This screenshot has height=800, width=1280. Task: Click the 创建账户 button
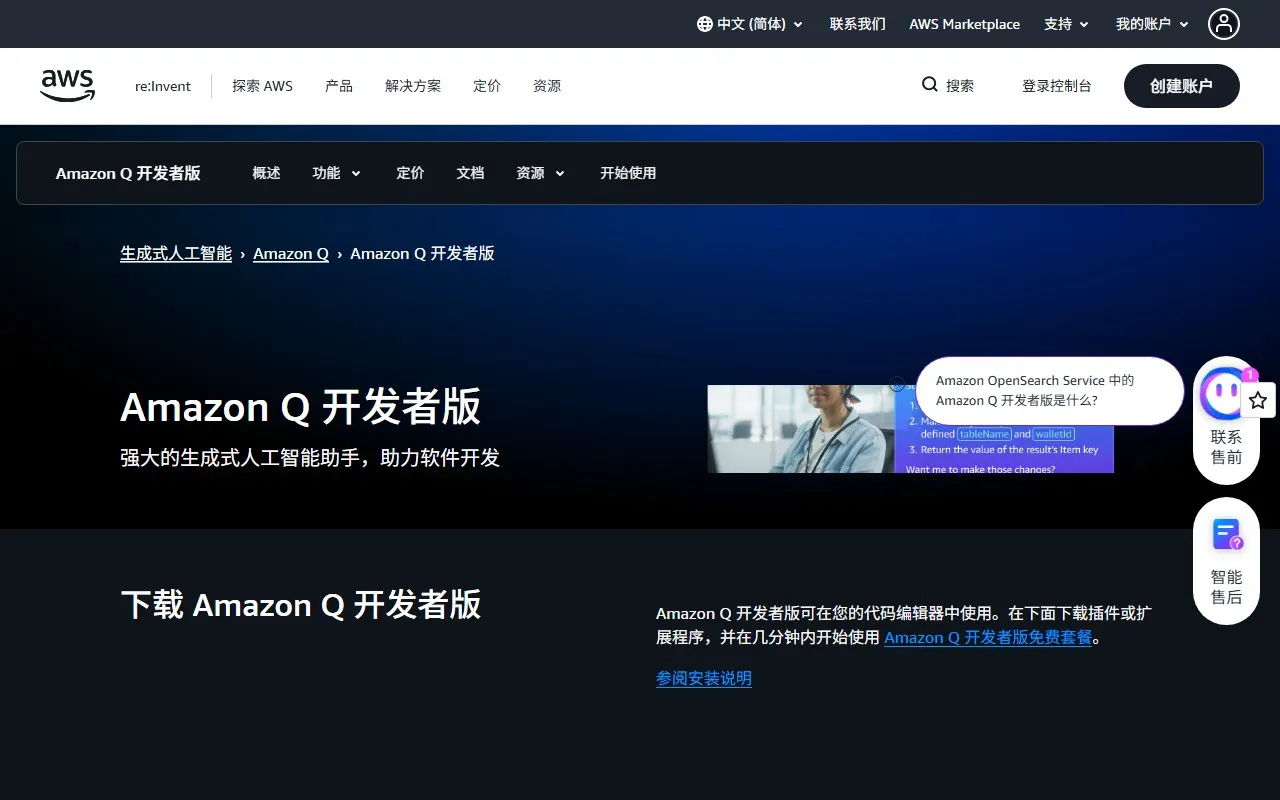[1181, 86]
